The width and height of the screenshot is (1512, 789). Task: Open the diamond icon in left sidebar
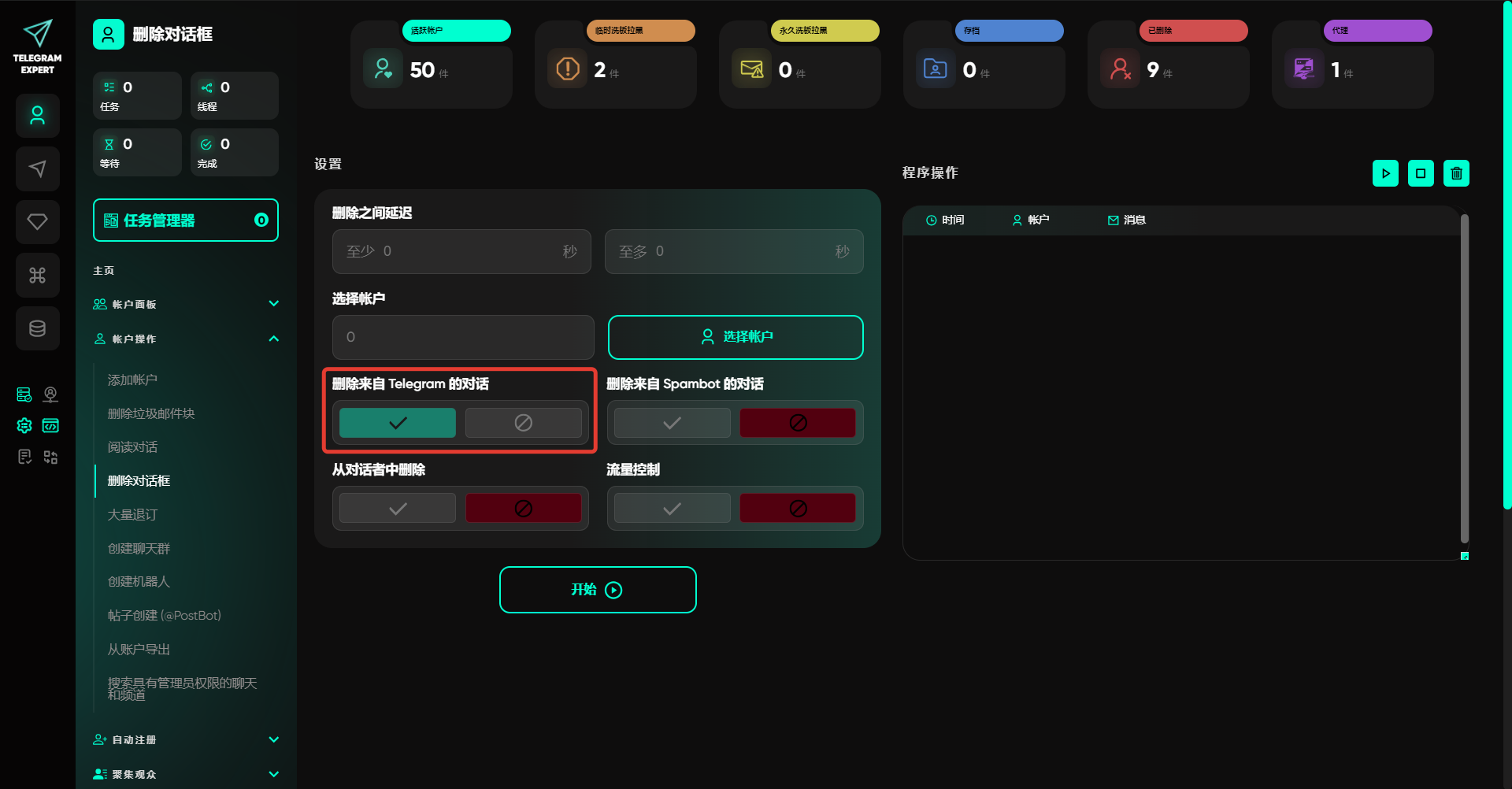click(x=37, y=222)
